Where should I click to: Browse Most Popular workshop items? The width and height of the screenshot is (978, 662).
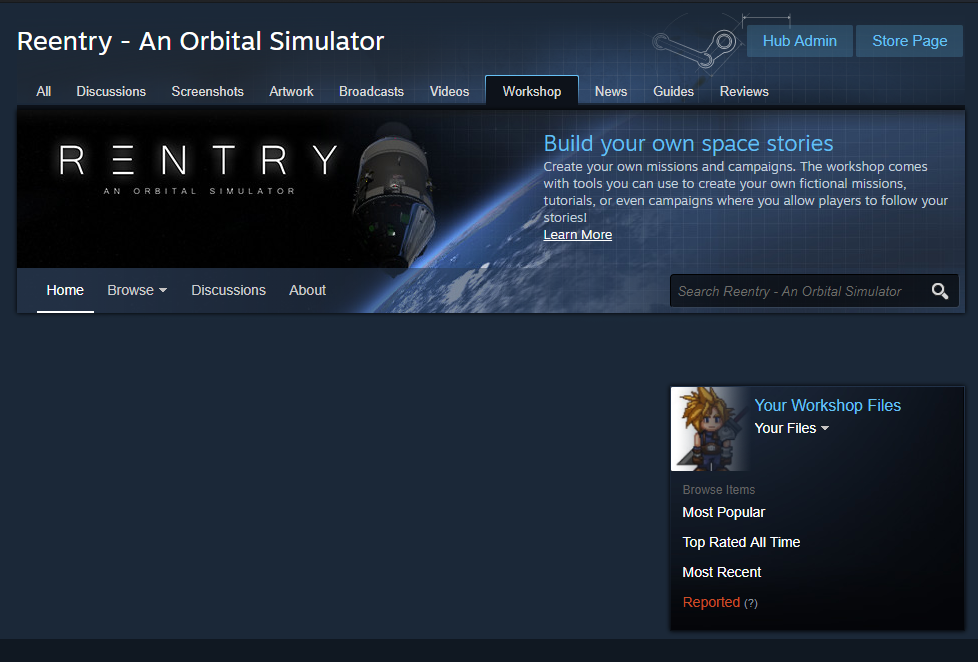[x=724, y=512]
